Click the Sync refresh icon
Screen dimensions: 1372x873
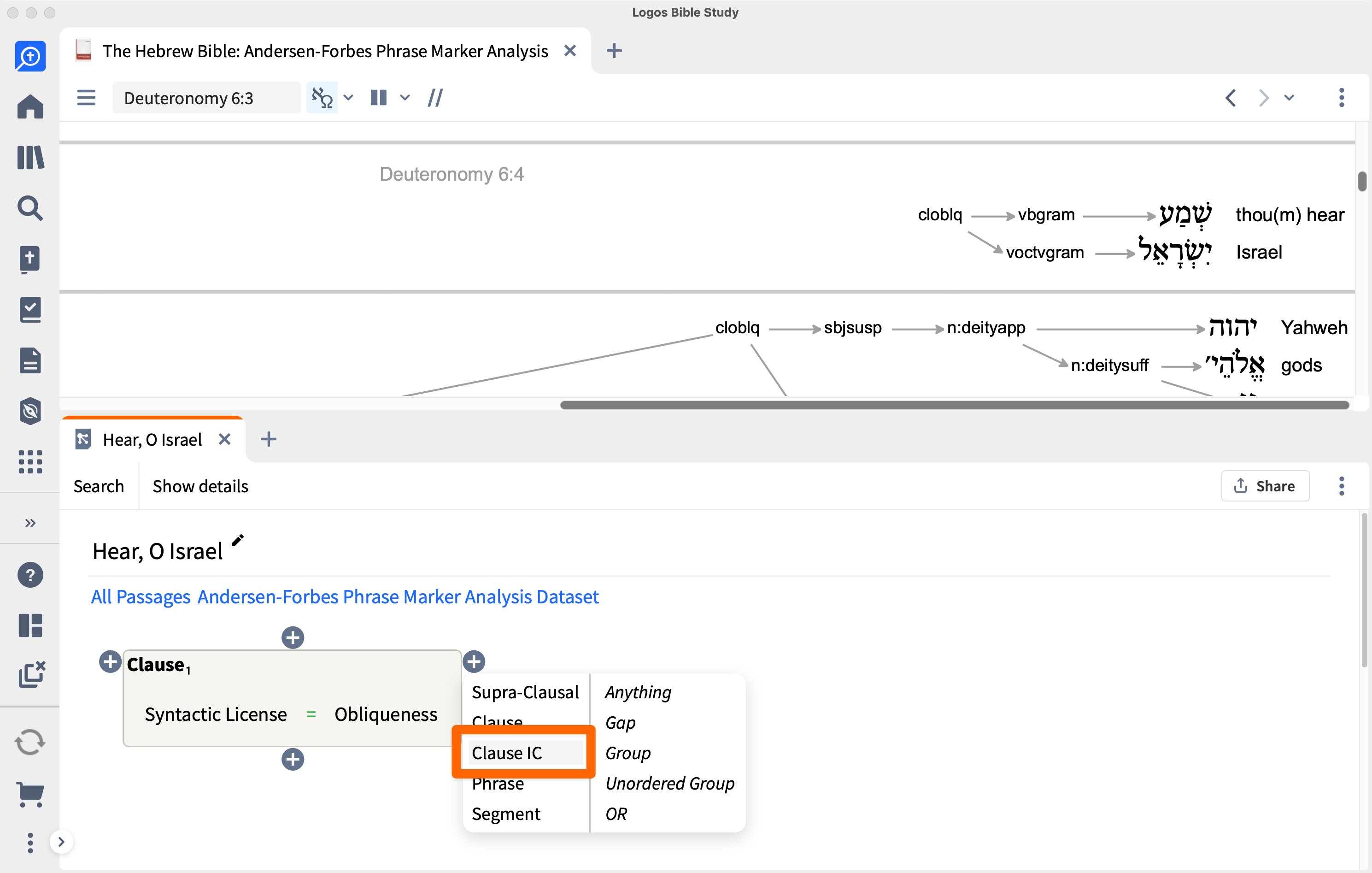coord(30,743)
